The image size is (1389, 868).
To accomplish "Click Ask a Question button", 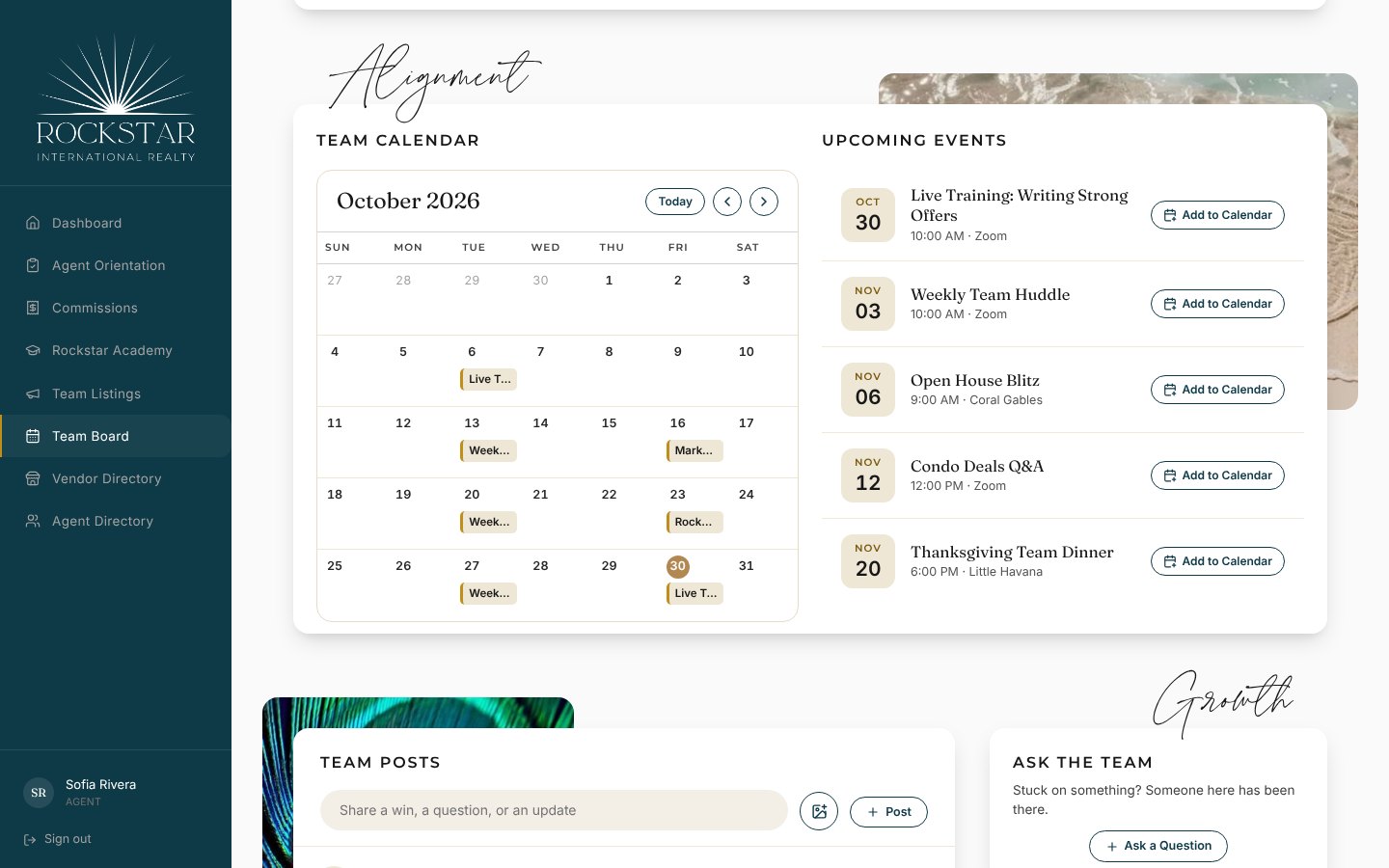I will point(1158,846).
